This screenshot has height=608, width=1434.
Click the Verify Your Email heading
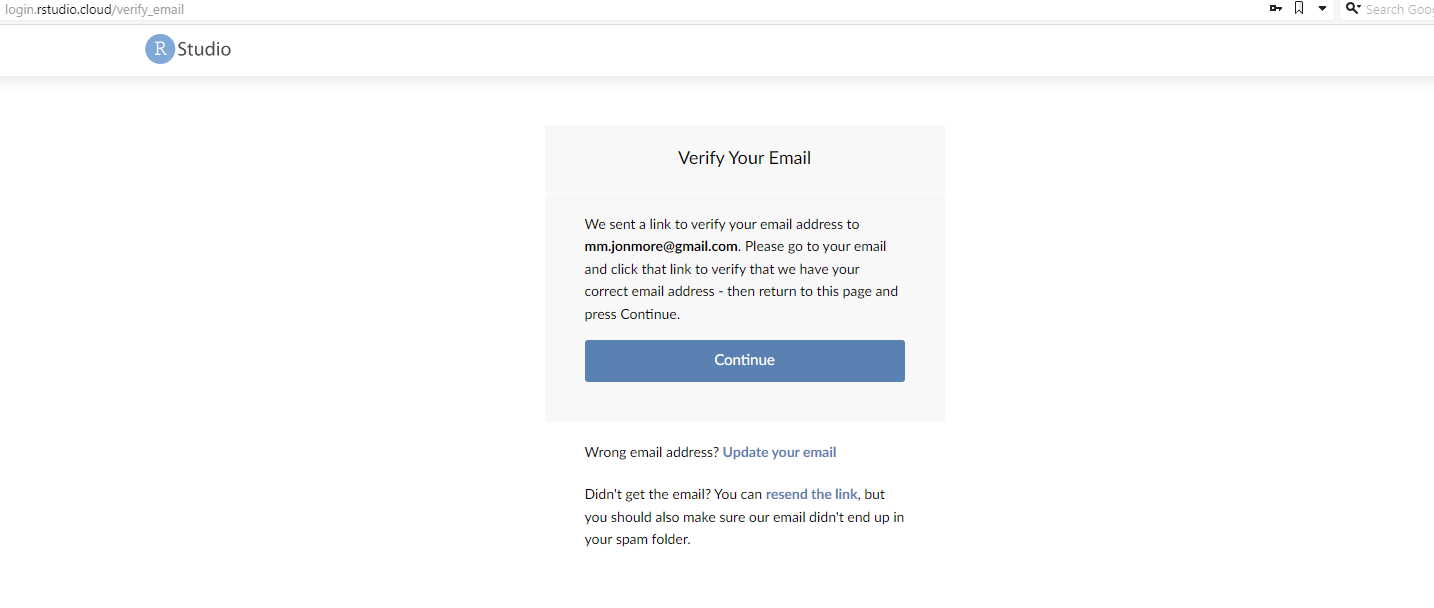pyautogui.click(x=744, y=158)
